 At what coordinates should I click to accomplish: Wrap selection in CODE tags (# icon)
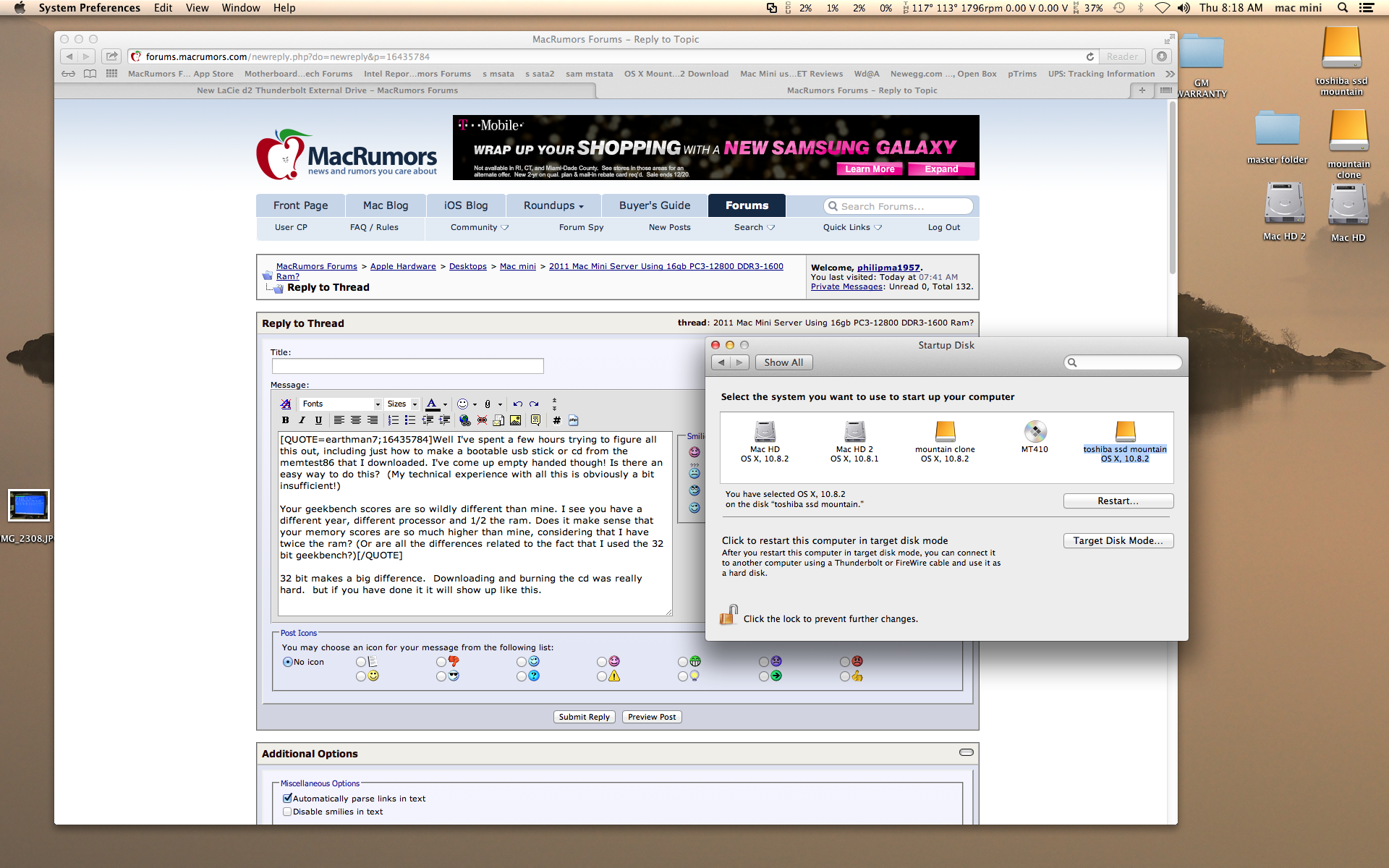(556, 420)
